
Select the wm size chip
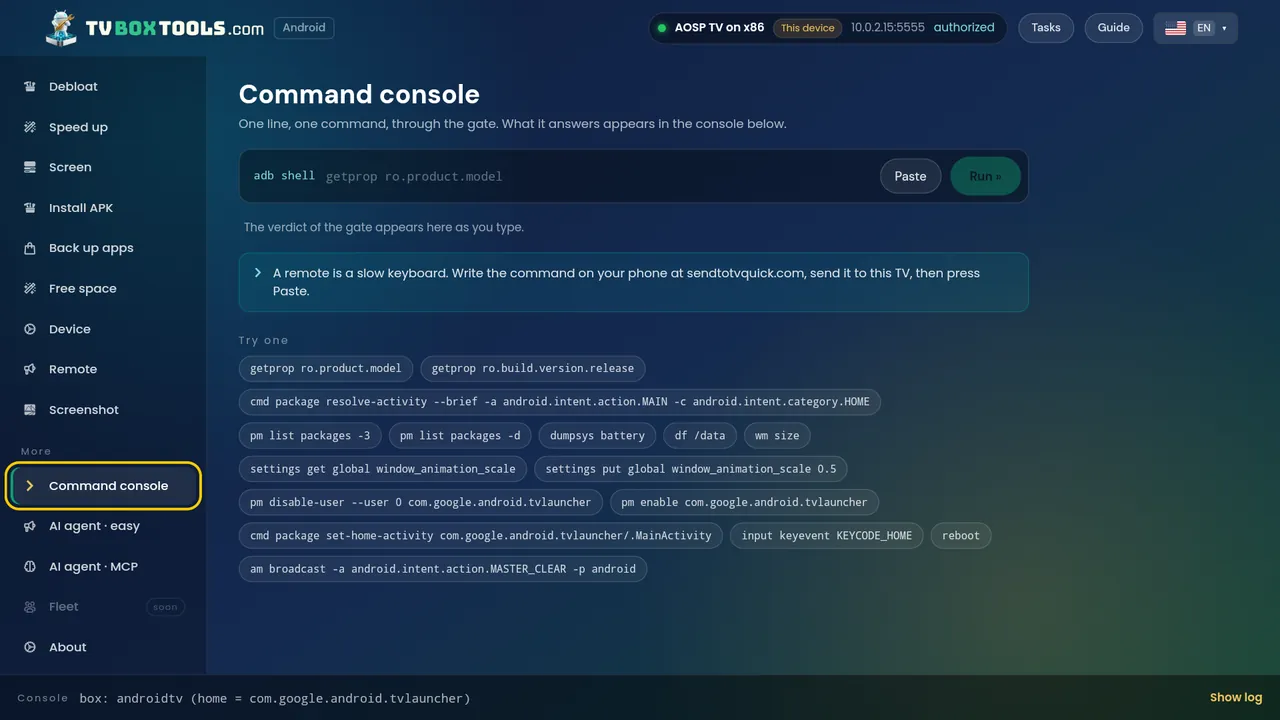click(x=777, y=435)
